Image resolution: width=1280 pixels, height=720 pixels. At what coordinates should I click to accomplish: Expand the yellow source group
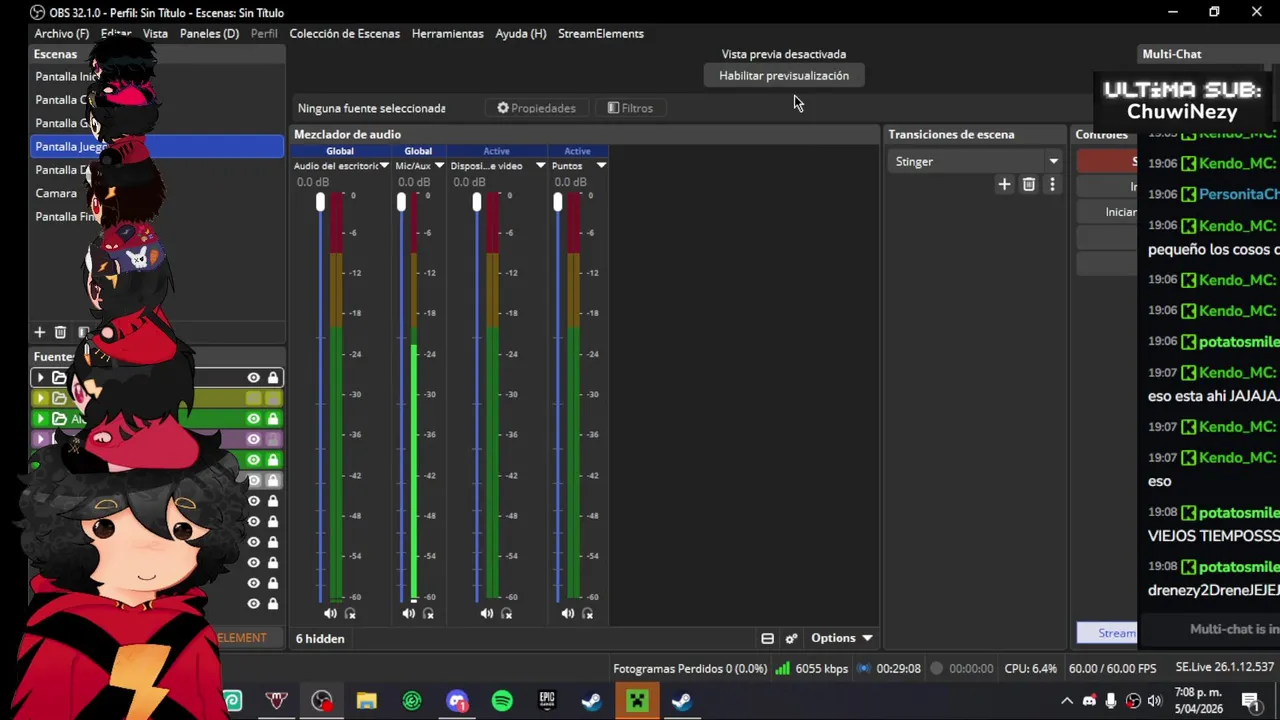pyautogui.click(x=40, y=398)
